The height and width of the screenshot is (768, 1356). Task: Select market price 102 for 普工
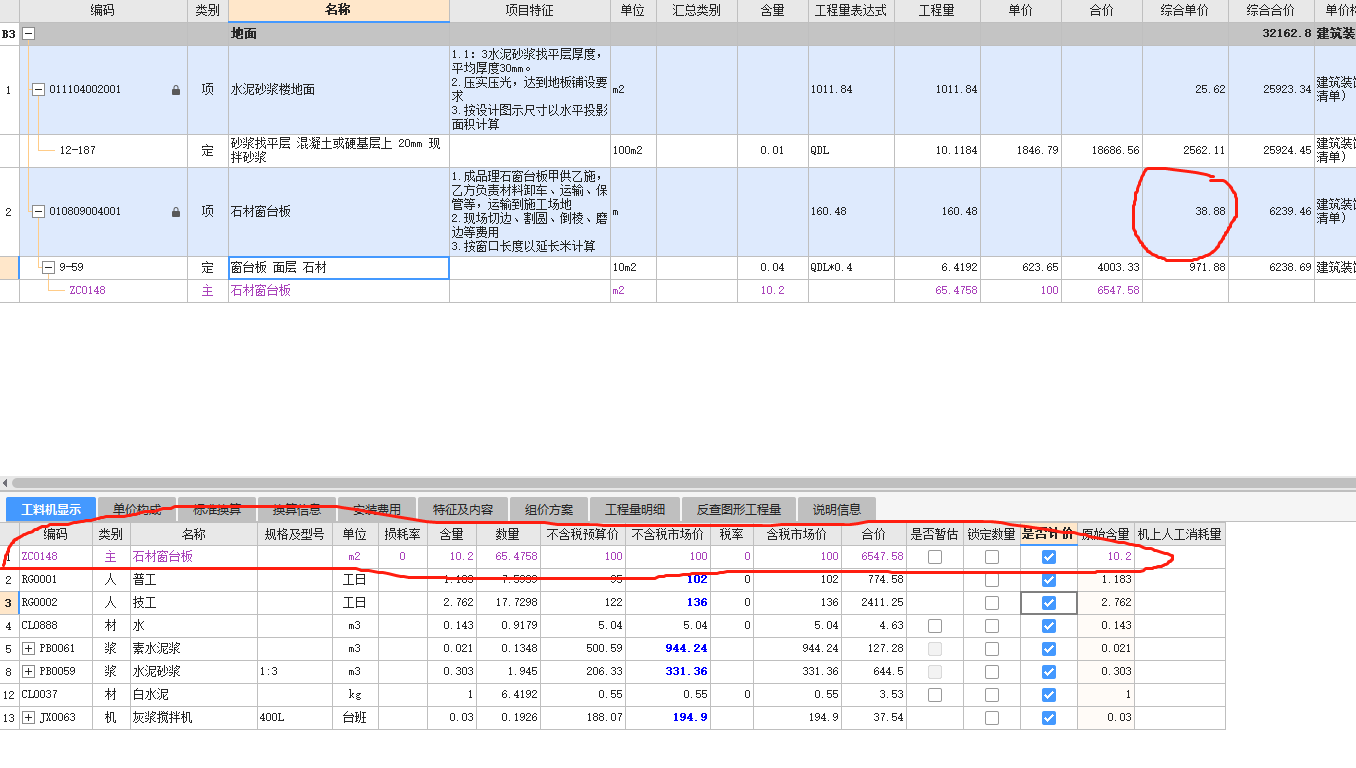click(x=668, y=580)
